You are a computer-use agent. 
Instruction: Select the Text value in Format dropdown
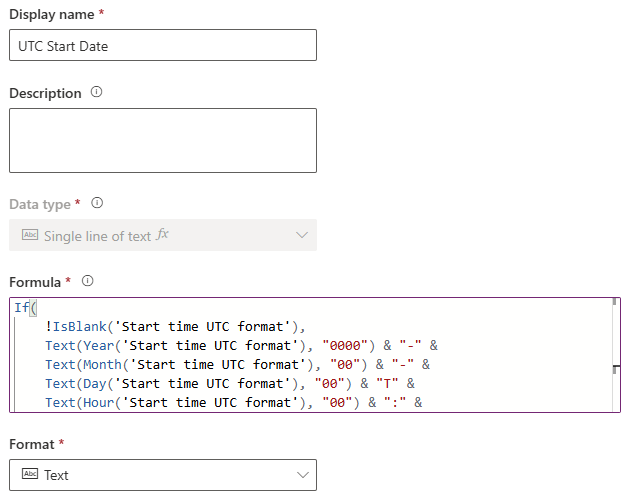pos(57,475)
